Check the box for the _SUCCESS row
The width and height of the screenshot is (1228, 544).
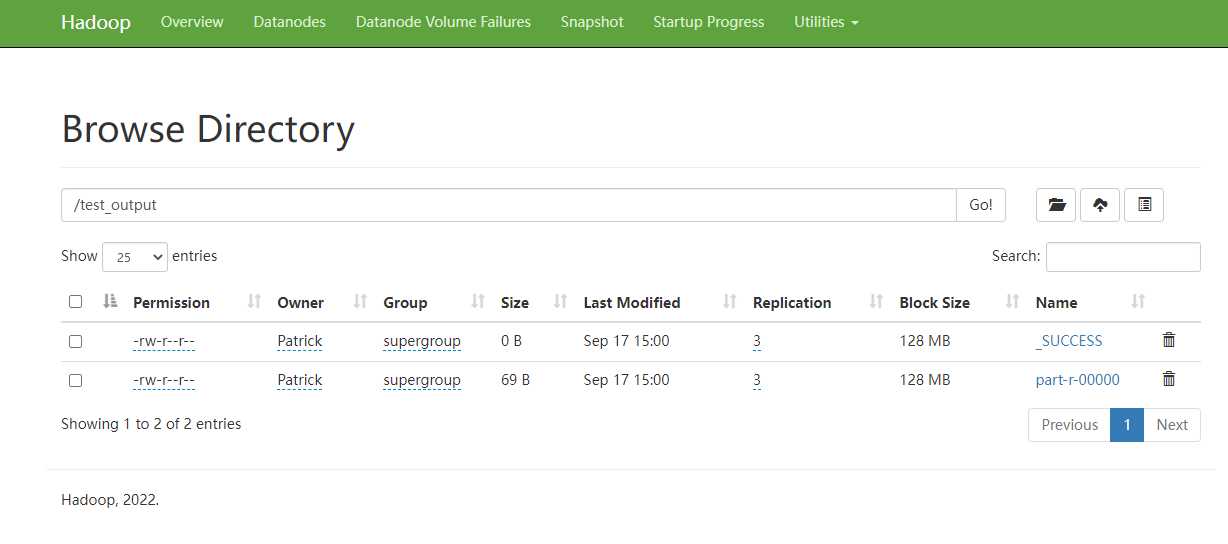(x=75, y=341)
